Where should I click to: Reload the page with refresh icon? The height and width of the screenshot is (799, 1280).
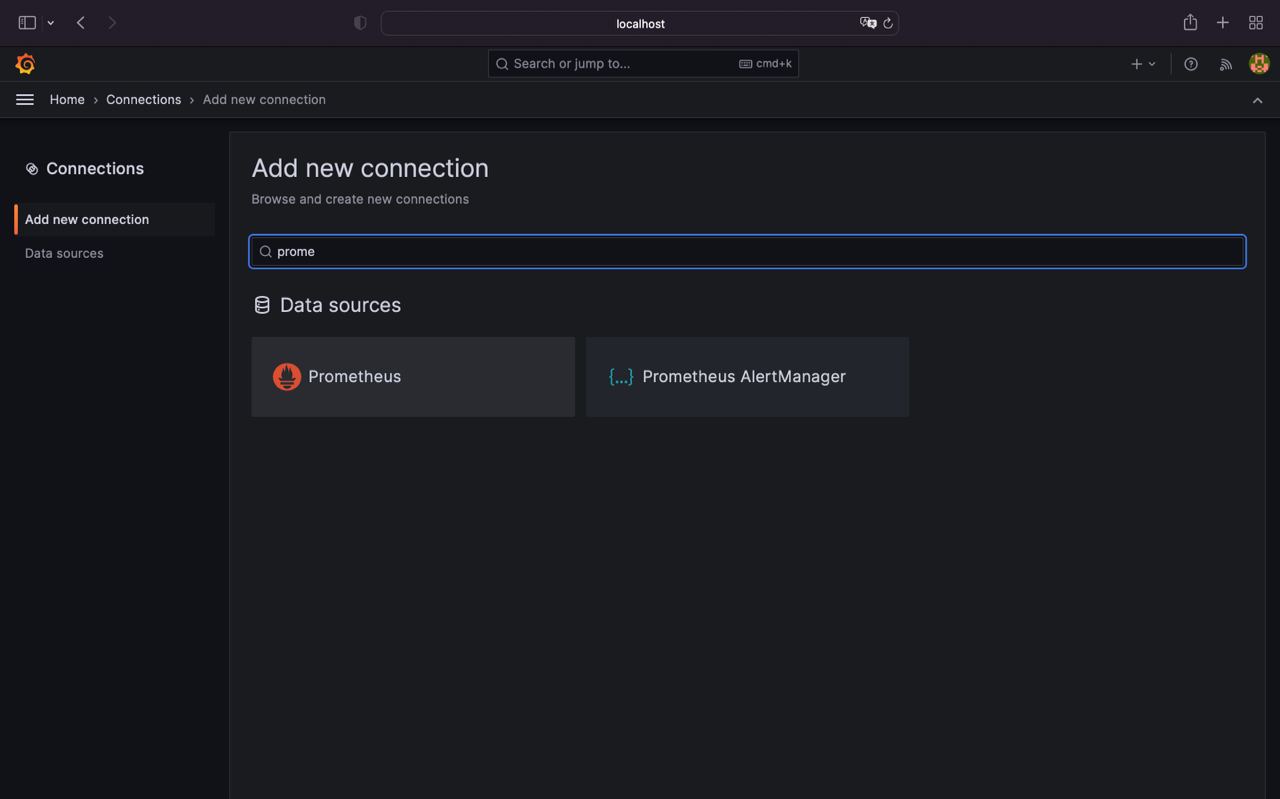[888, 23]
